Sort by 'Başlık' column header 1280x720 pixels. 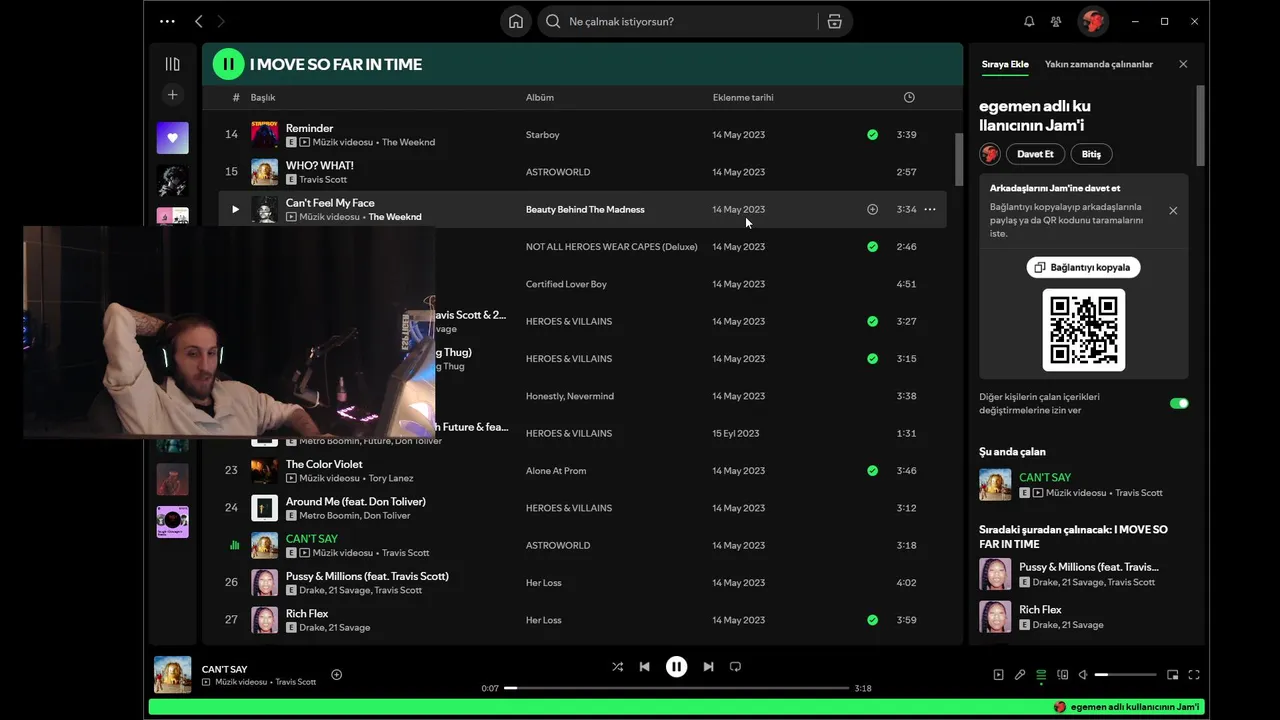pos(263,98)
